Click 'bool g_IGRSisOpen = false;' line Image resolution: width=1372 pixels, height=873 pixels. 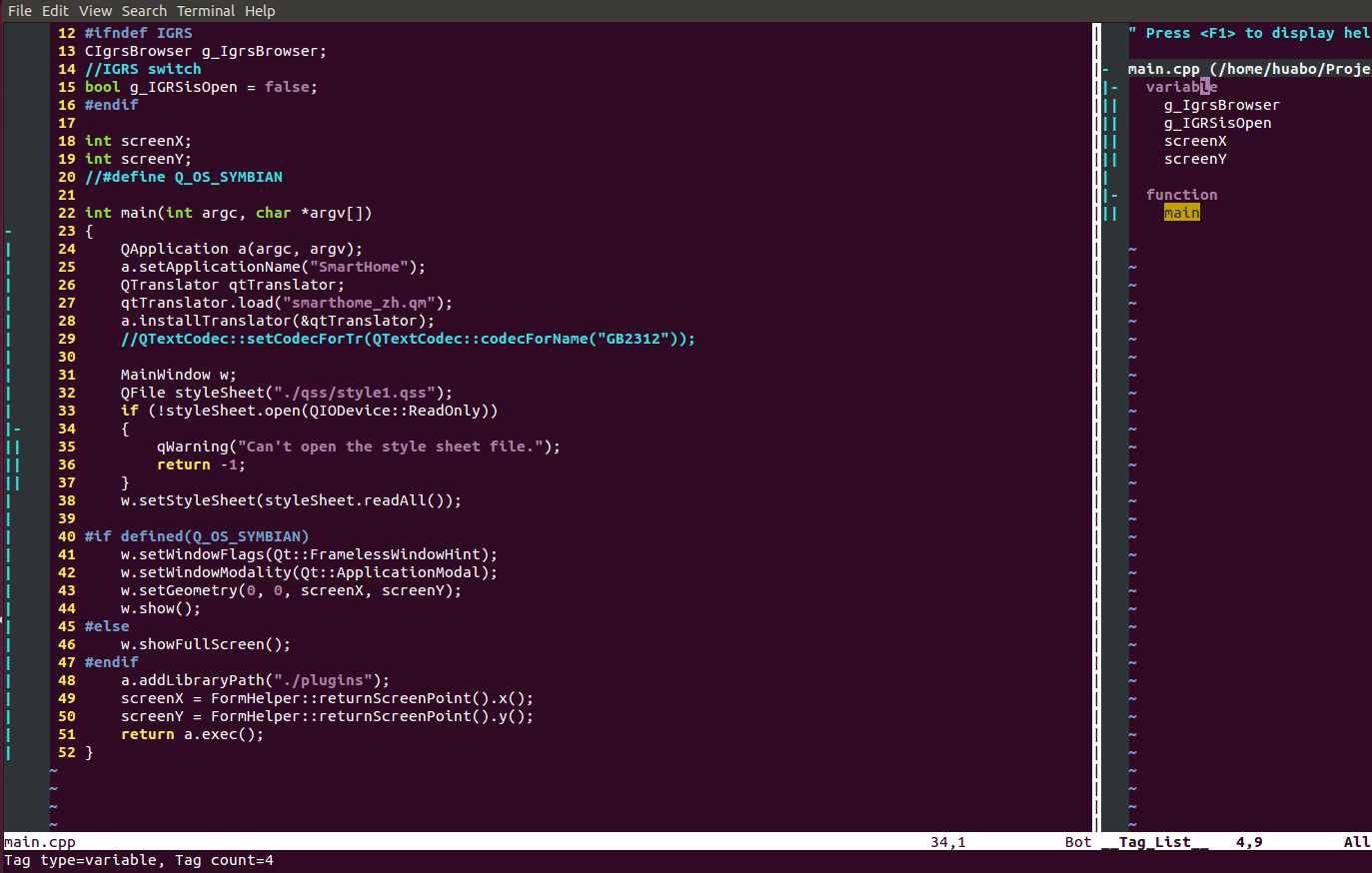point(201,87)
